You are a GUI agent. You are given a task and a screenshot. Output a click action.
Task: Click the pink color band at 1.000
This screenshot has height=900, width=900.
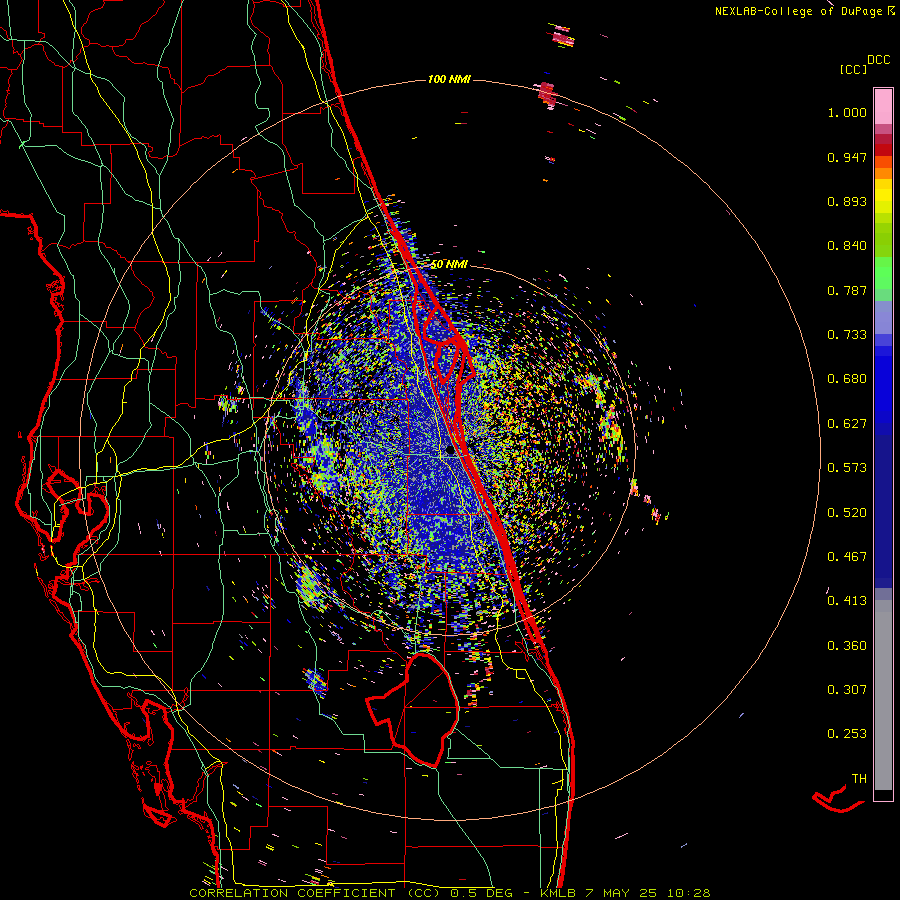tap(883, 107)
